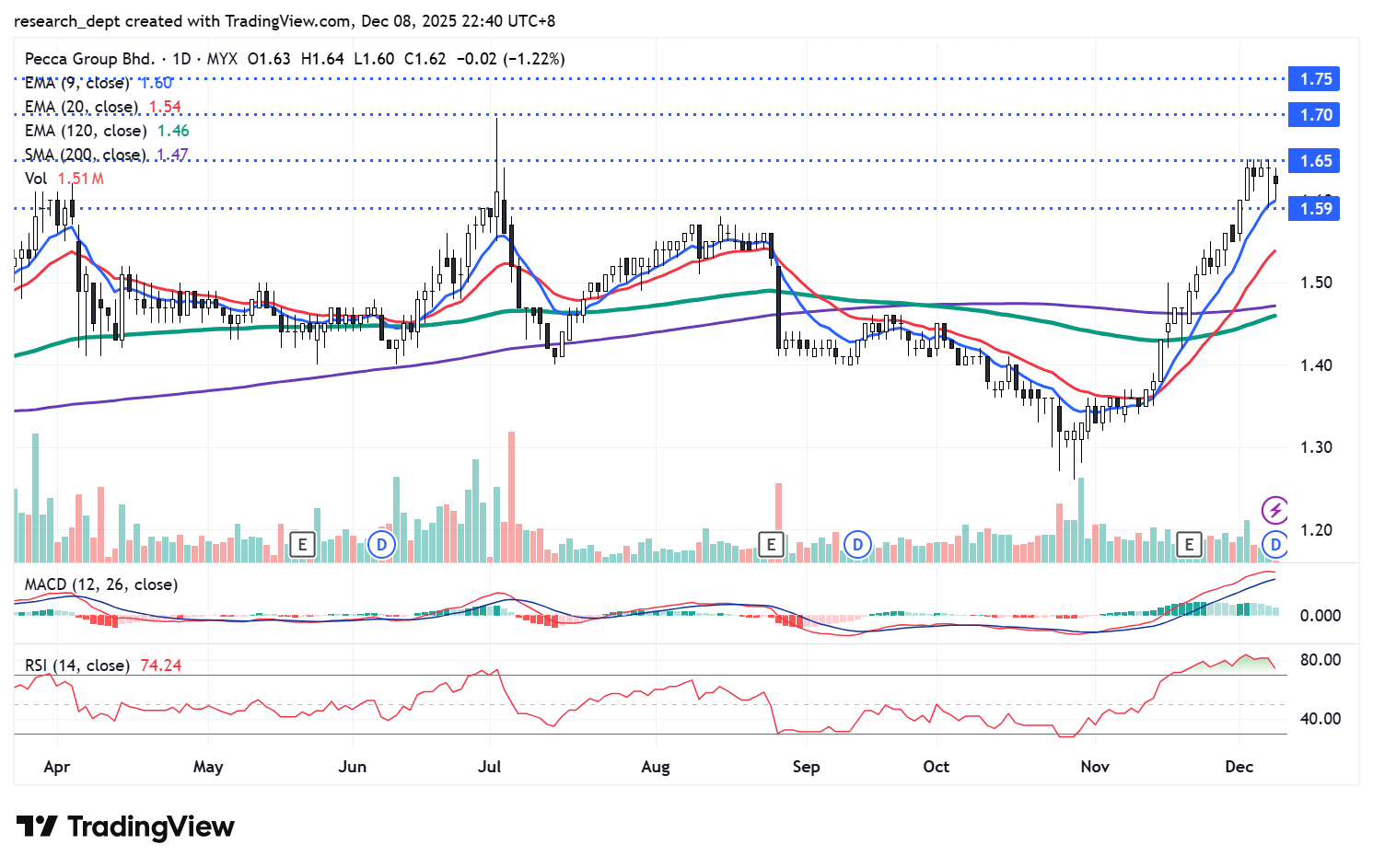Screen dimensions: 1373x868
Task: Select the 1.75 price level label
Action: tap(1315, 79)
